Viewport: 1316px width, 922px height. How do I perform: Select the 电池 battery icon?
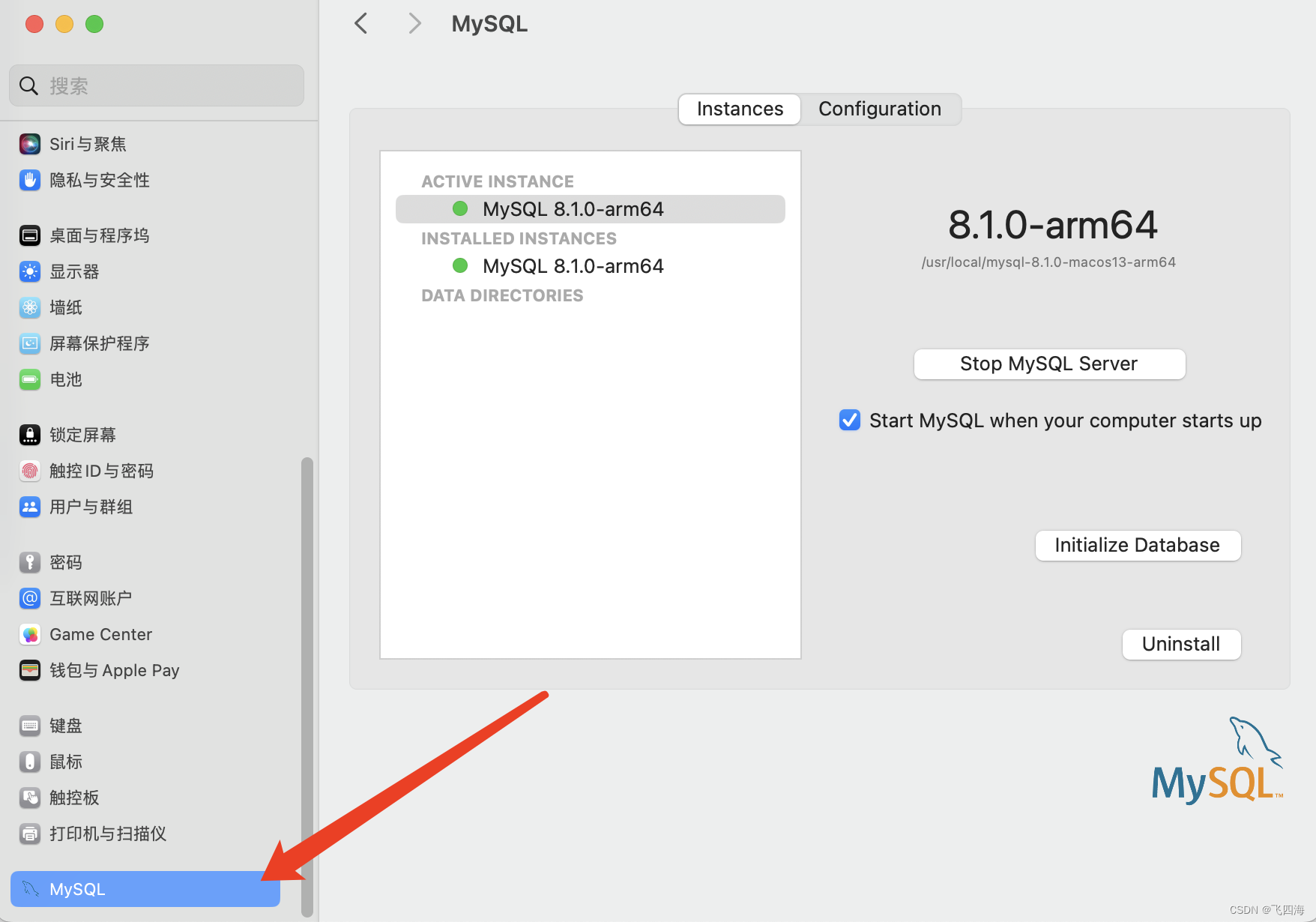coord(30,379)
